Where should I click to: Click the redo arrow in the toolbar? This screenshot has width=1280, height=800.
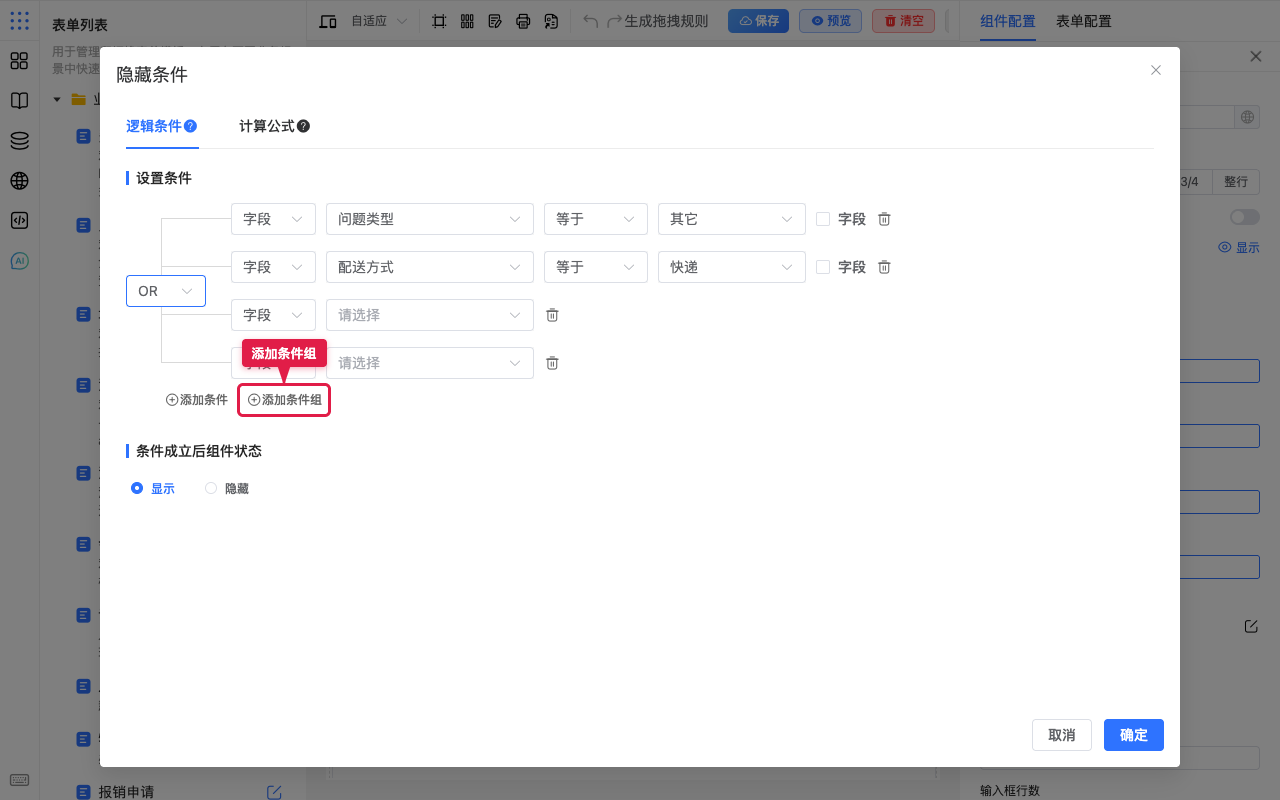pyautogui.click(x=615, y=21)
